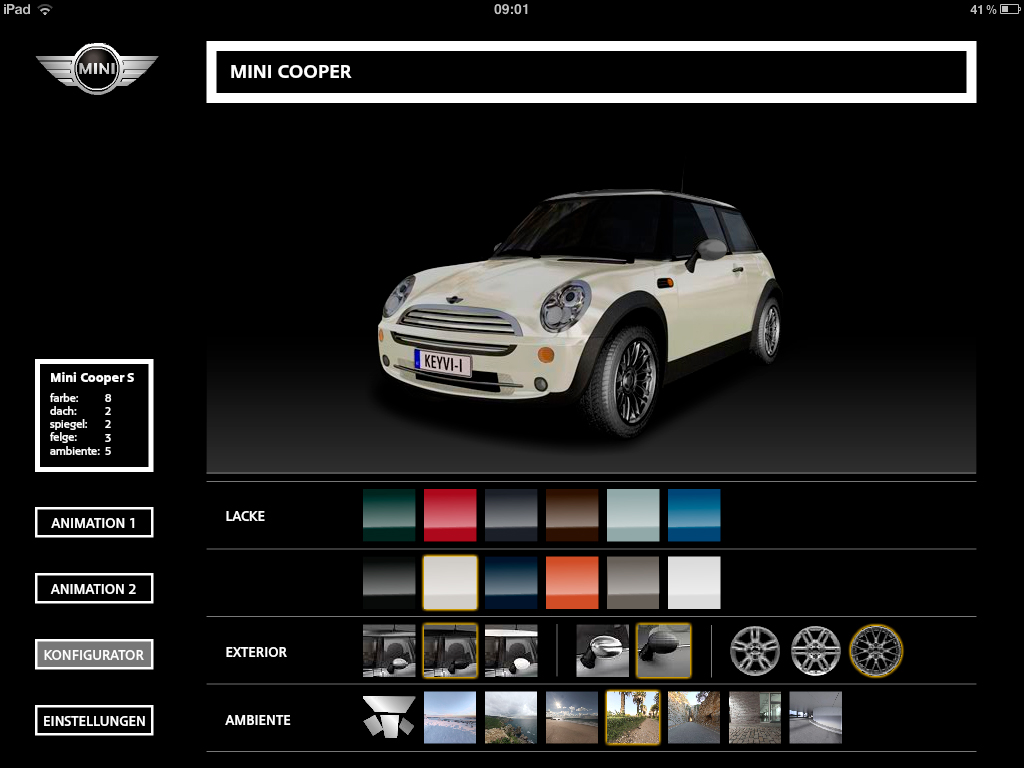Image resolution: width=1024 pixels, height=768 pixels.
Task: Choose the snowy landscape ambiente
Action: (450, 718)
